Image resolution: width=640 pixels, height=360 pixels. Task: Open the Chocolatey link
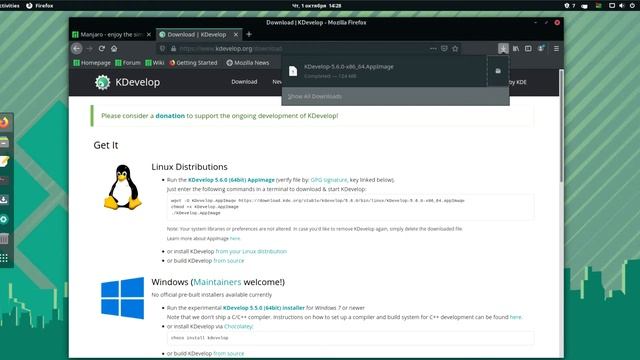[x=238, y=327]
